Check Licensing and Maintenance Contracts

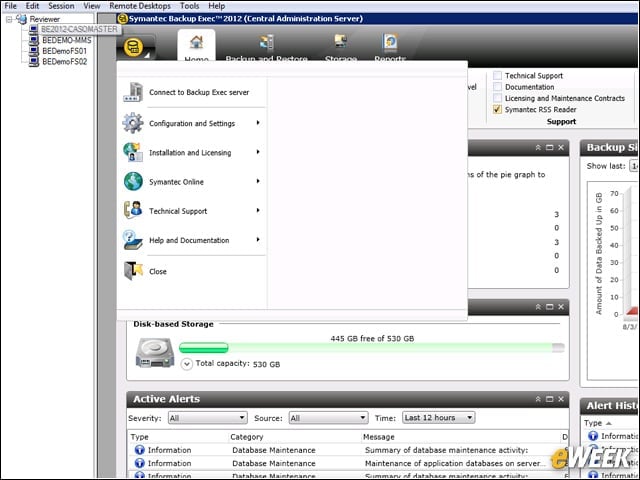[x=497, y=98]
